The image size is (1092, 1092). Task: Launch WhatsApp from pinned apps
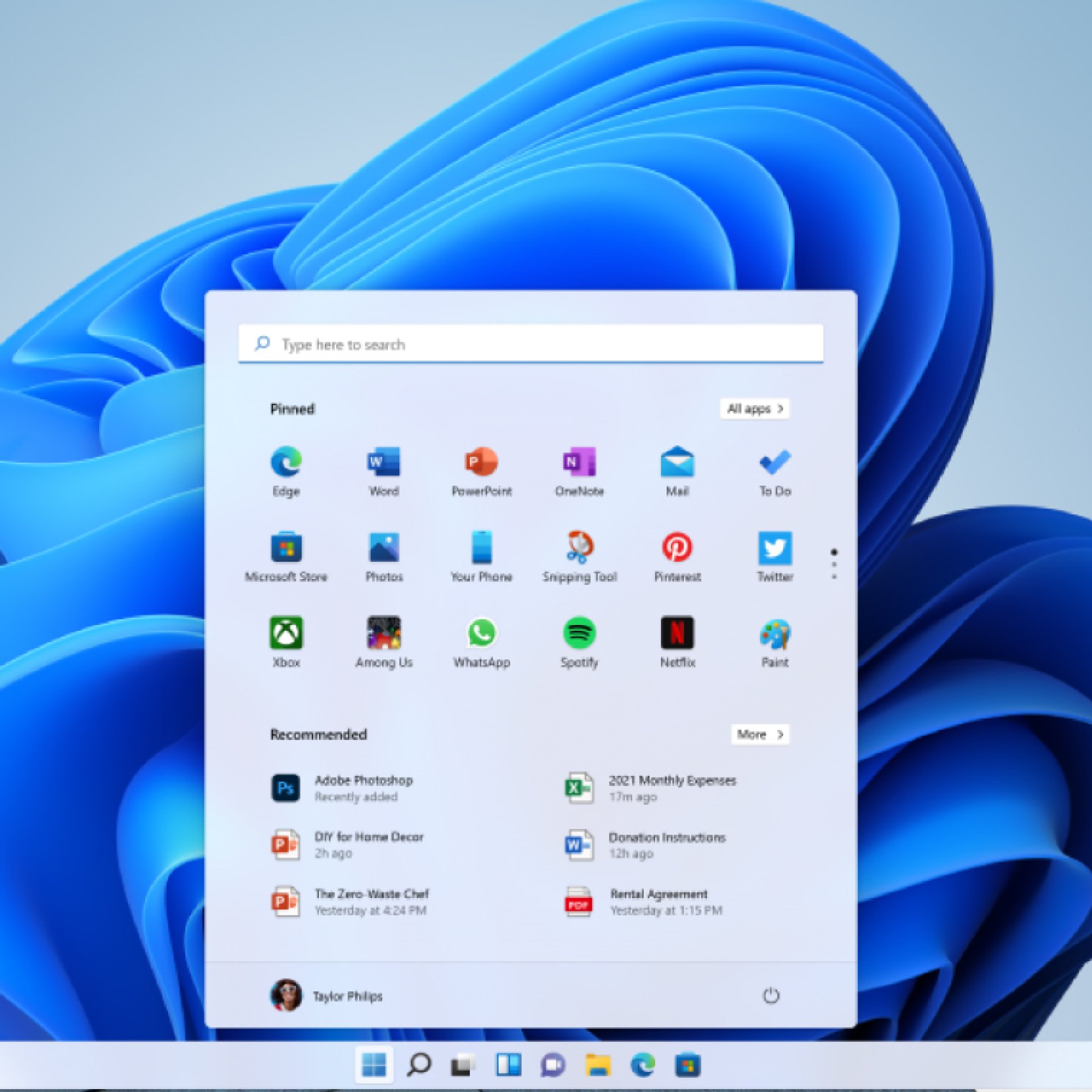[x=481, y=632]
